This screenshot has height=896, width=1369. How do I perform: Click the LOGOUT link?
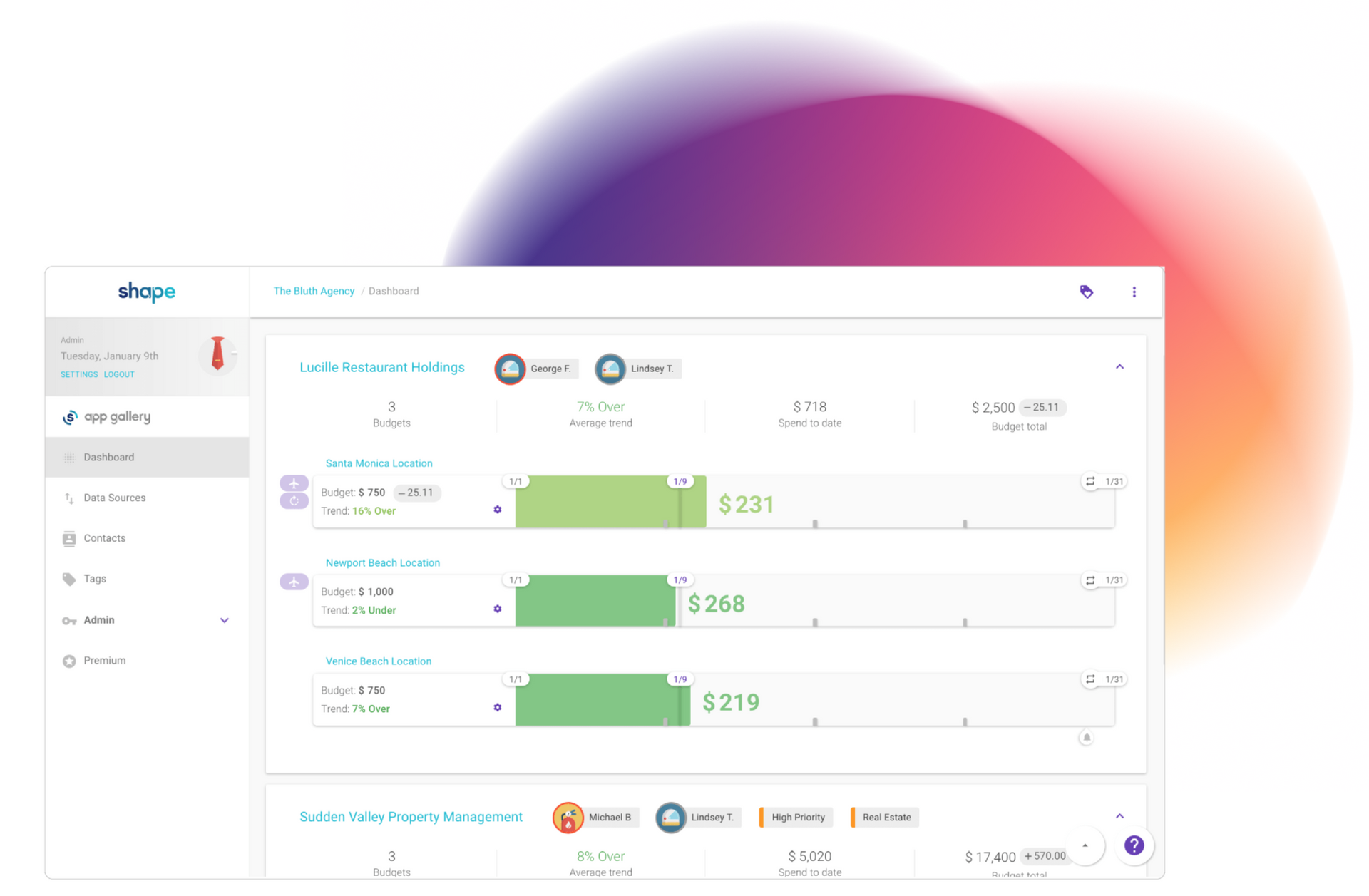point(119,374)
